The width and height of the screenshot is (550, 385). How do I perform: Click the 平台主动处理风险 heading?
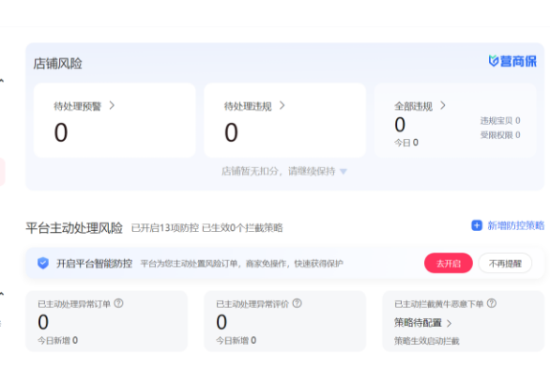74,228
